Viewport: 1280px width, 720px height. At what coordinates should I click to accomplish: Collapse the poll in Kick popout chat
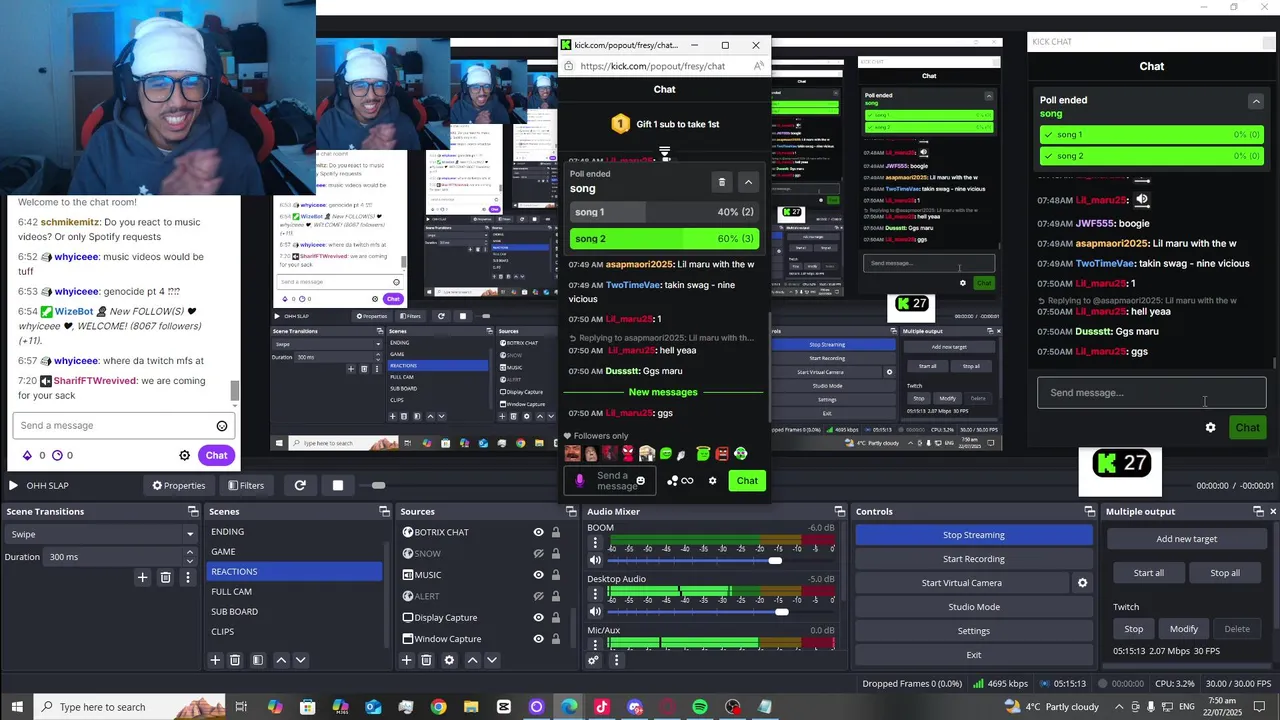pyautogui.click(x=748, y=182)
